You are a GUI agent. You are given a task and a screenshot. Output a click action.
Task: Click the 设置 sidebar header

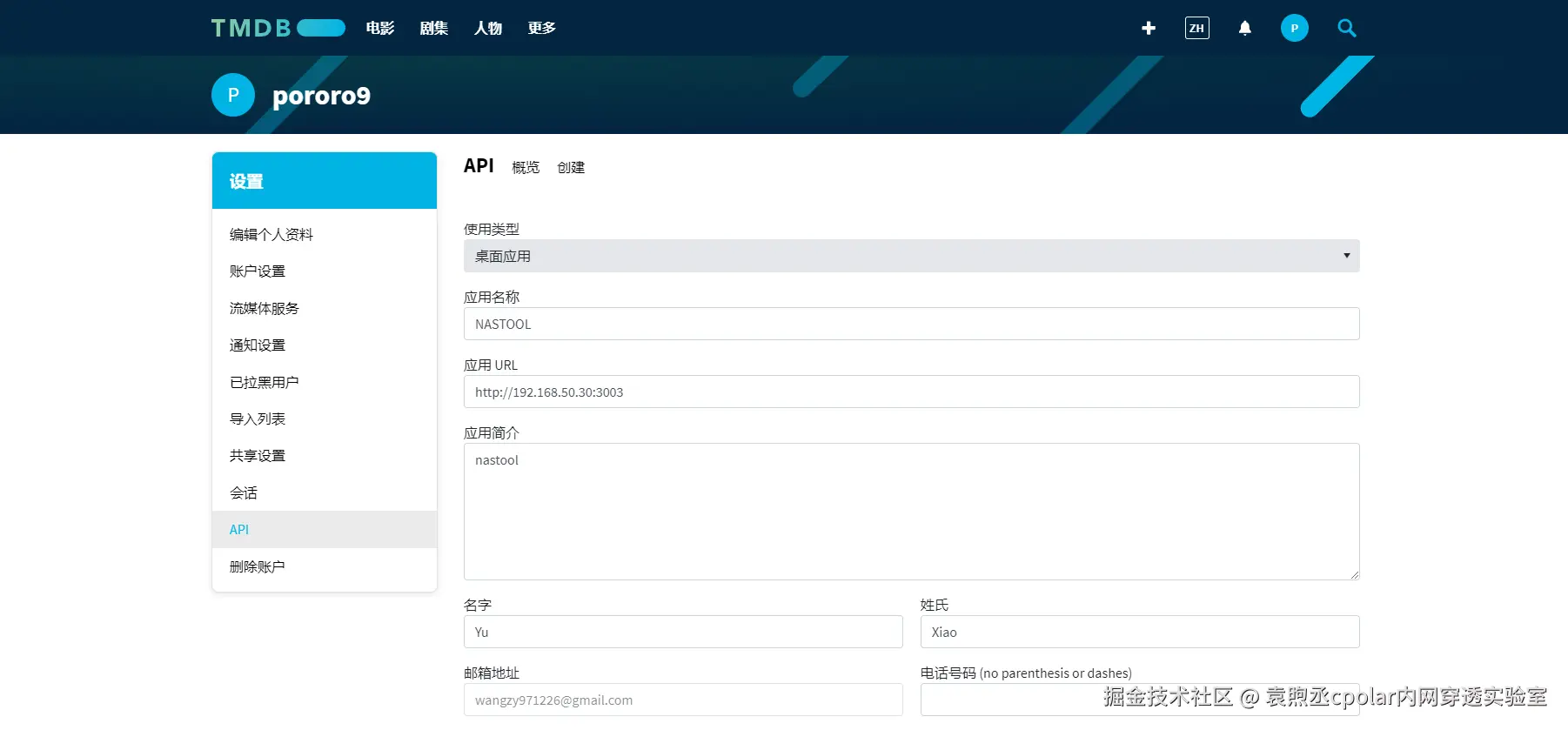(325, 181)
